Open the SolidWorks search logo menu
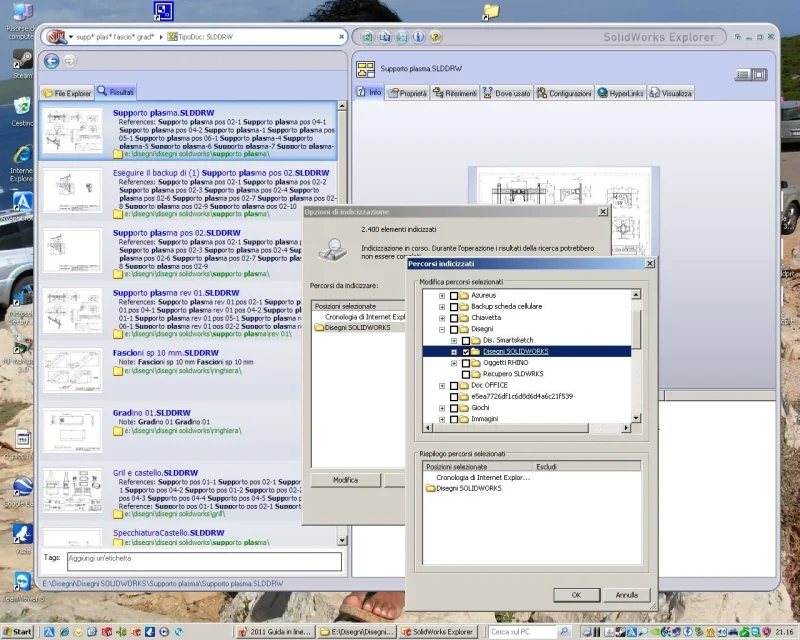Screen dimensions: 800x640 pos(59,37)
